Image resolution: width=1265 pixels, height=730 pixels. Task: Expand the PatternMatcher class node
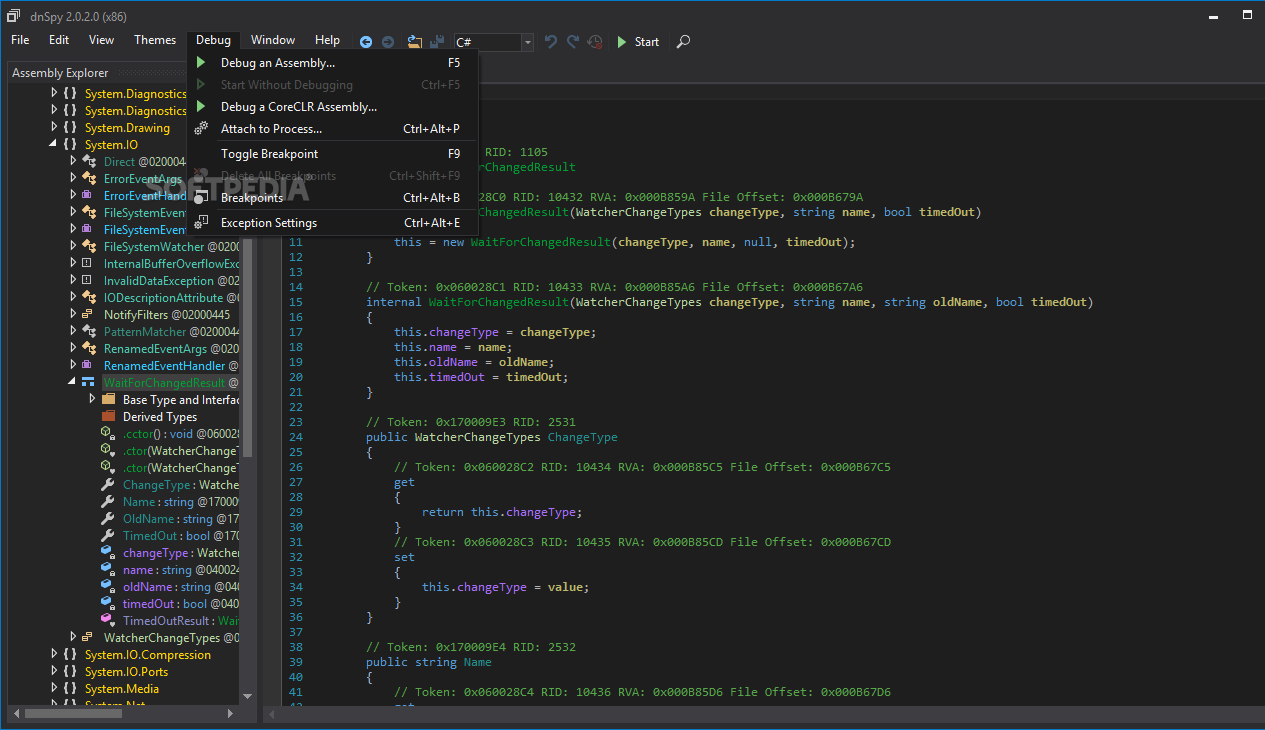pos(73,332)
